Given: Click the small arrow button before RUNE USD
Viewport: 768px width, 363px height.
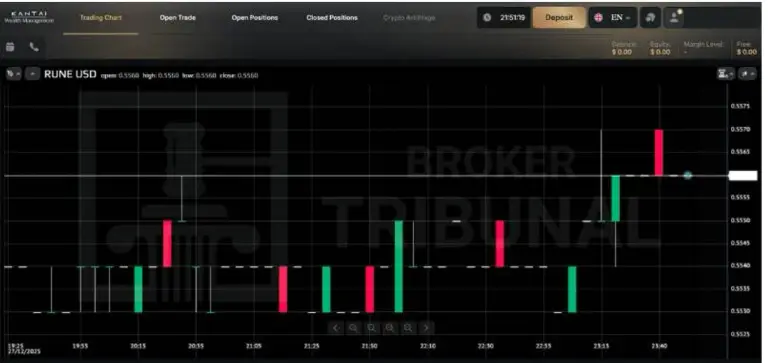Looking at the screenshot, I should [32, 74].
